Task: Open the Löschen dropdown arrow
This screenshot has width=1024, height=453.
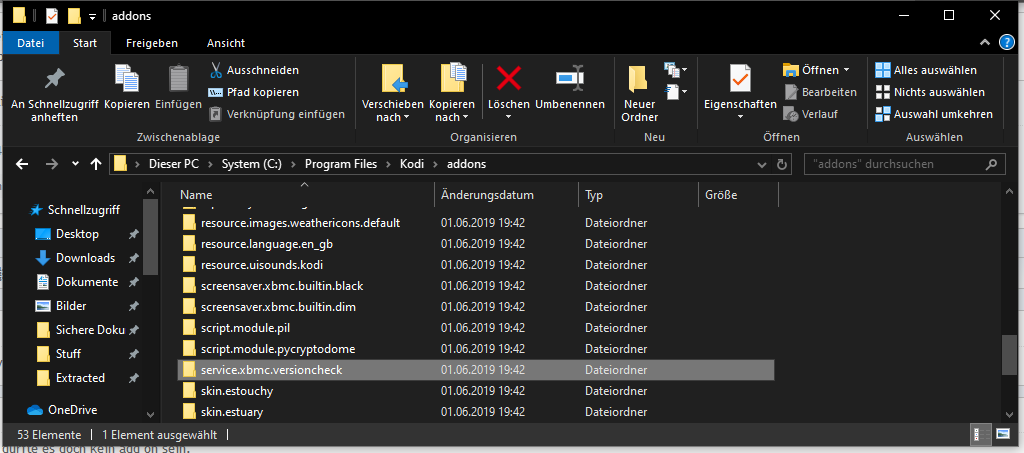Action: point(509,117)
